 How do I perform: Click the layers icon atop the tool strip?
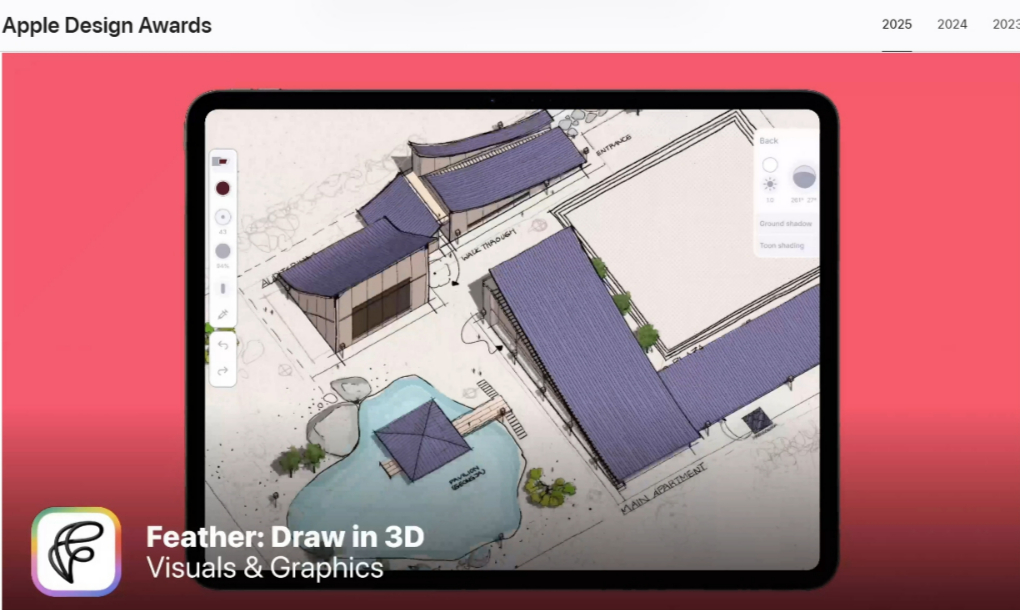pyautogui.click(x=221, y=161)
